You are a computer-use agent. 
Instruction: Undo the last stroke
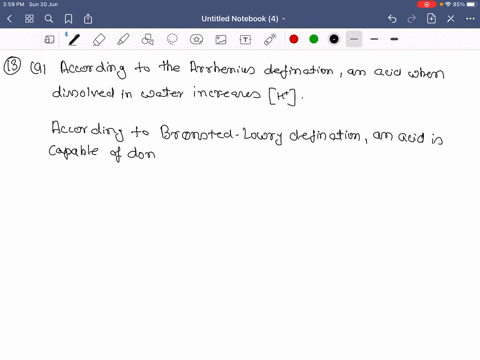click(392, 19)
